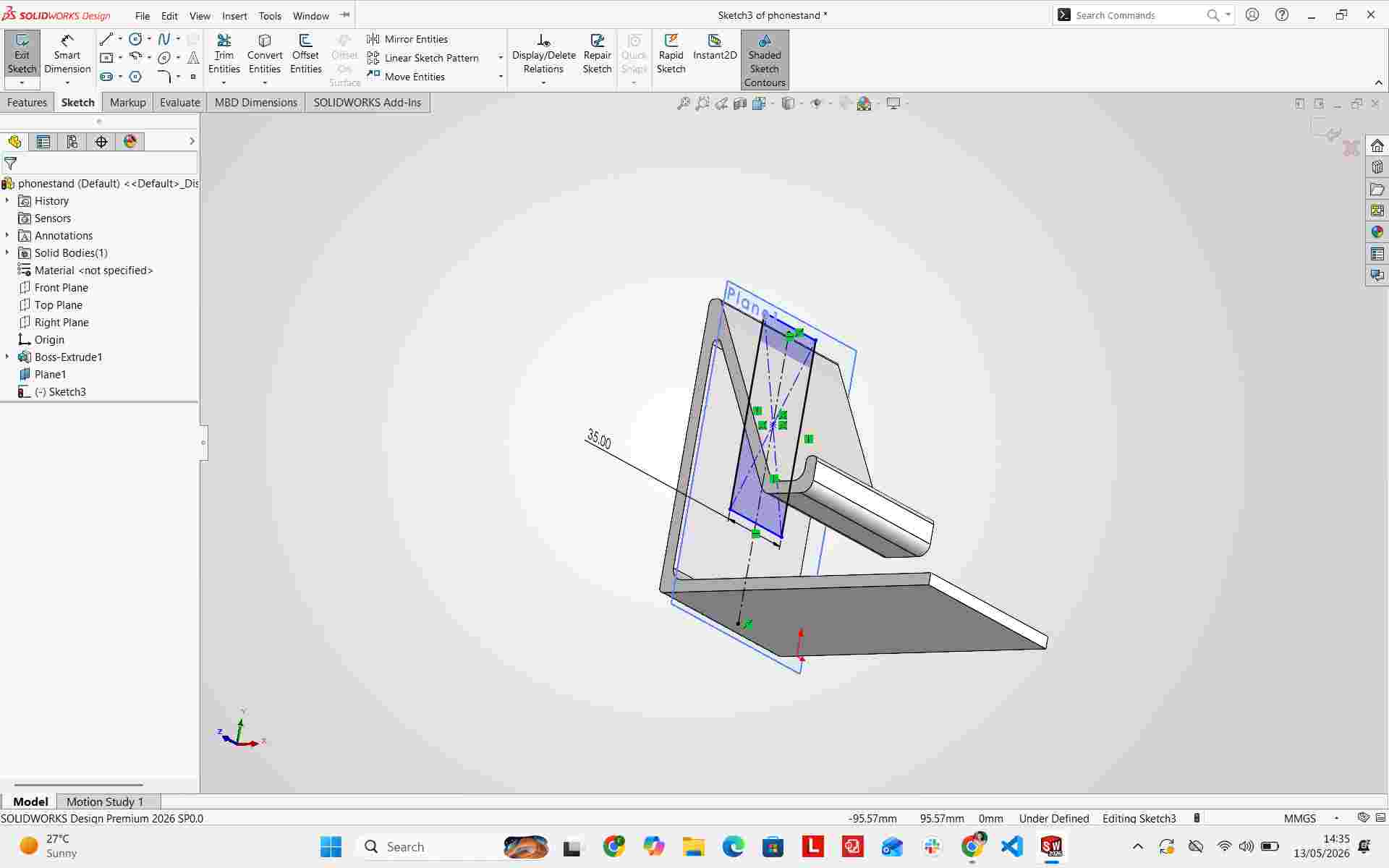Click the Exit Sketch button
This screenshot has height=868, width=1389.
click(x=22, y=54)
